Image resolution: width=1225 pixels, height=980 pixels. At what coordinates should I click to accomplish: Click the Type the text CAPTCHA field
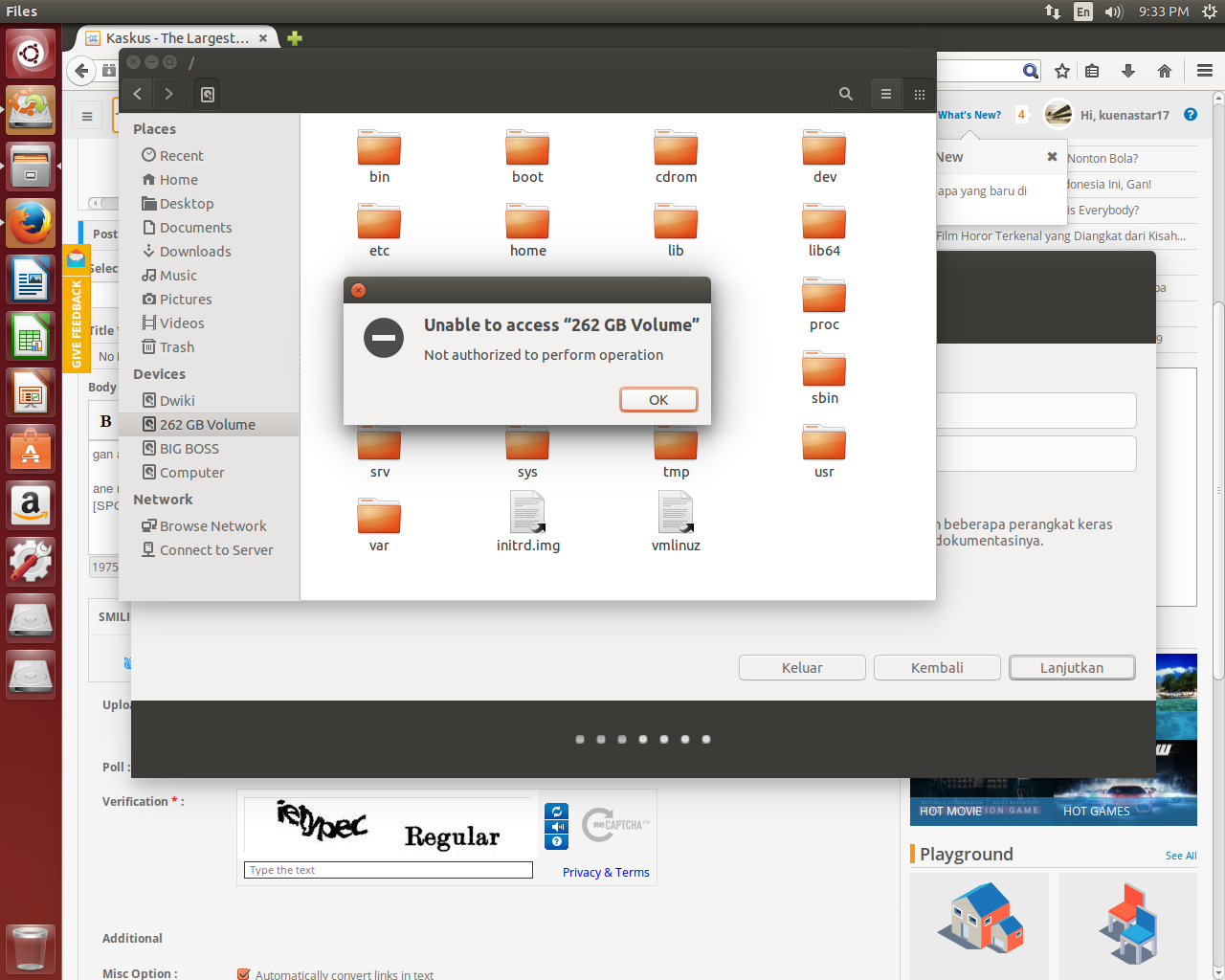[x=388, y=869]
